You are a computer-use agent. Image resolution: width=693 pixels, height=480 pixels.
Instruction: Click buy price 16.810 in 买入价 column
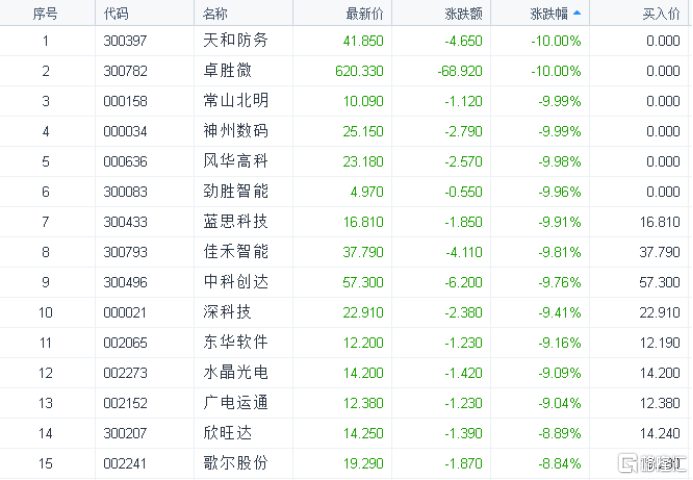click(660, 222)
